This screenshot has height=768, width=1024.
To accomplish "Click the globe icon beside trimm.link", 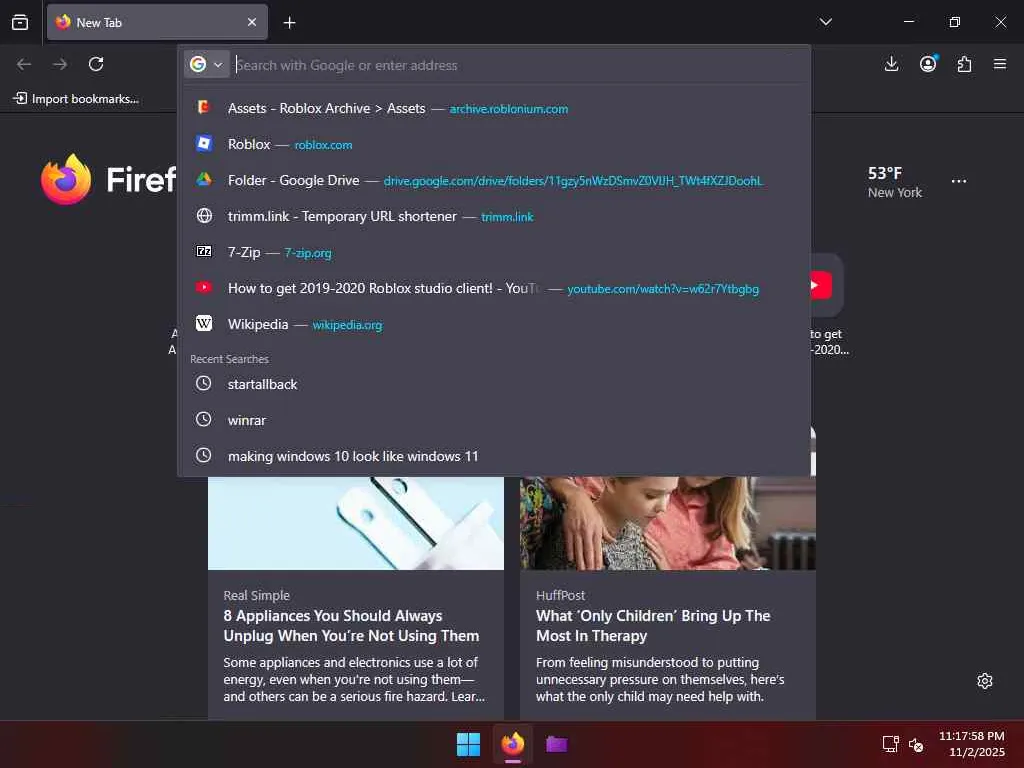I will (204, 216).
